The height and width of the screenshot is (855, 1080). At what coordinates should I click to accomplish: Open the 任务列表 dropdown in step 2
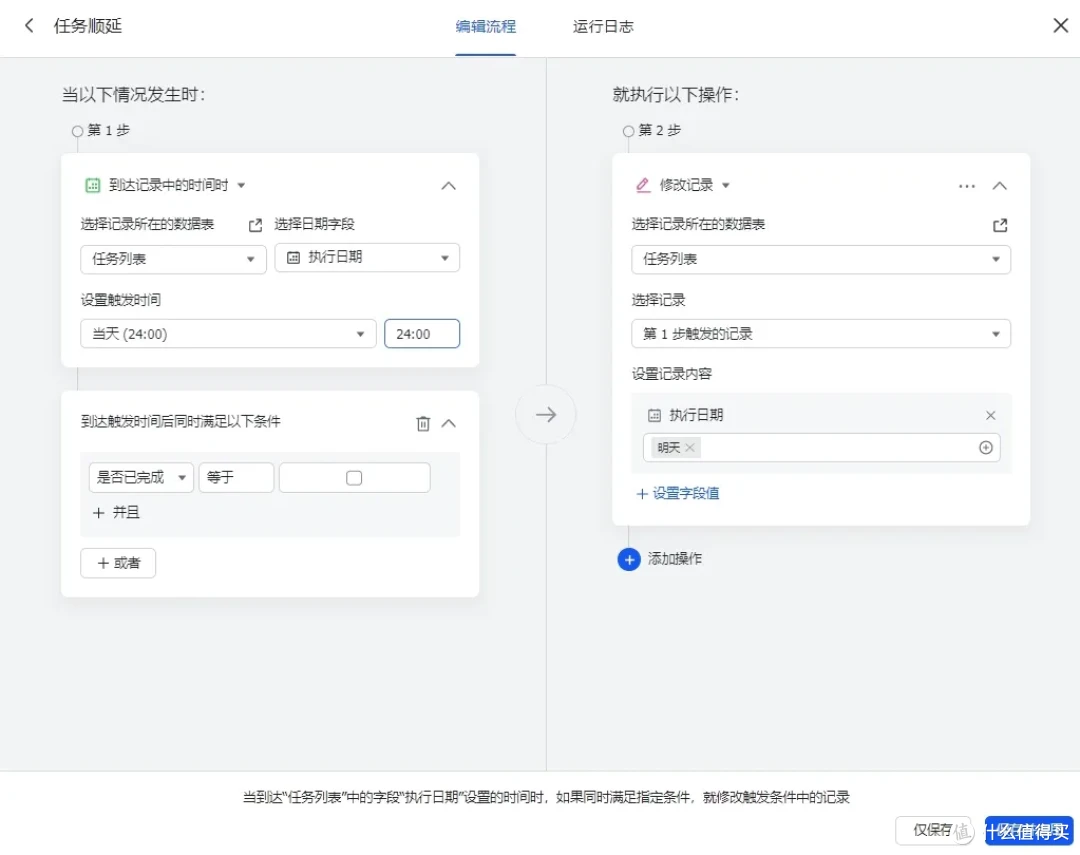(x=821, y=259)
